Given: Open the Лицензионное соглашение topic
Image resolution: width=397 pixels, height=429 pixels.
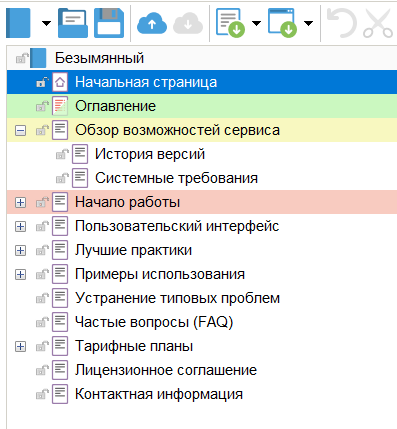Looking at the screenshot, I should pos(166,370).
